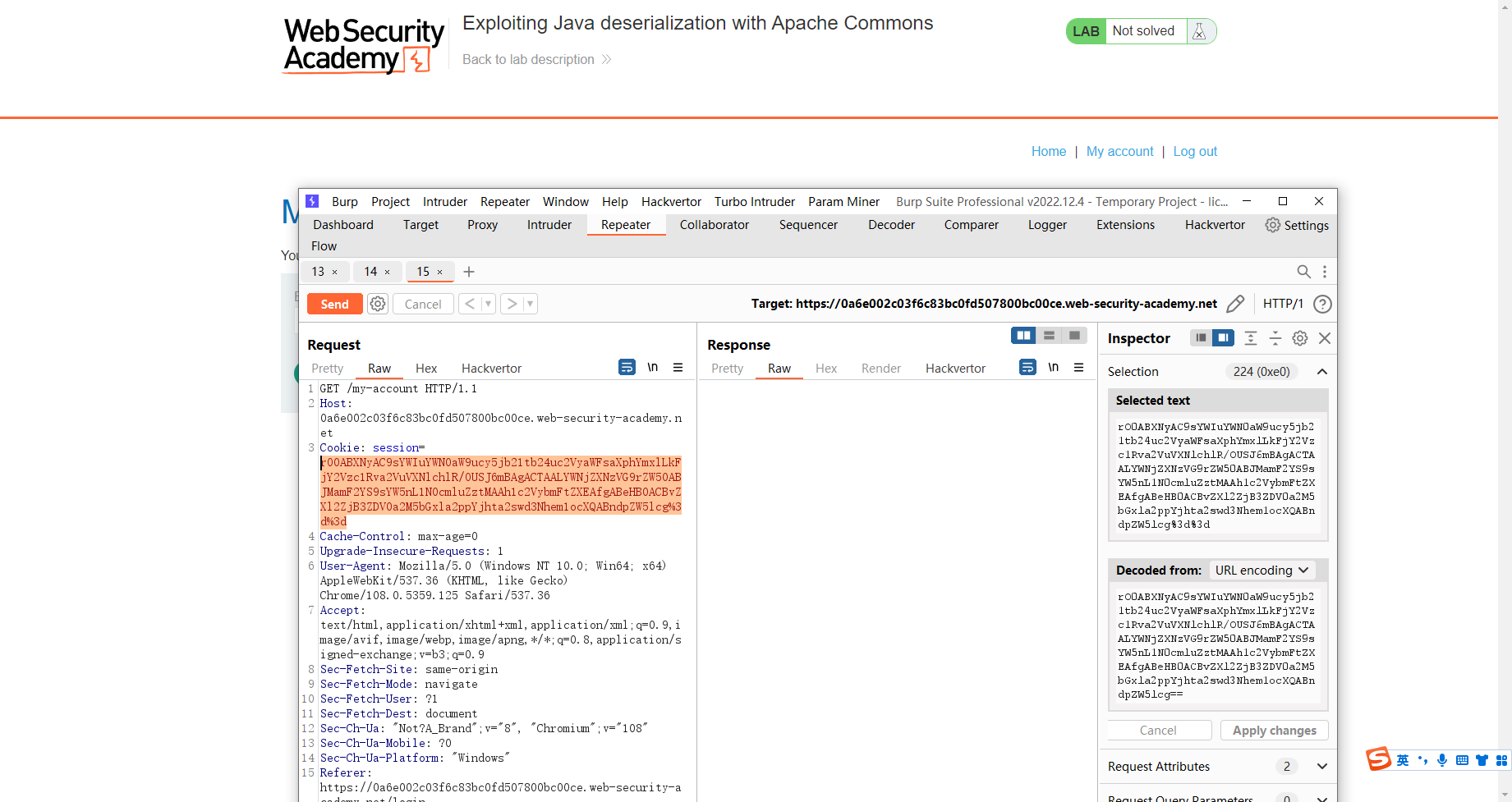Open the Burp menu
The image size is (1512, 802).
point(345,201)
